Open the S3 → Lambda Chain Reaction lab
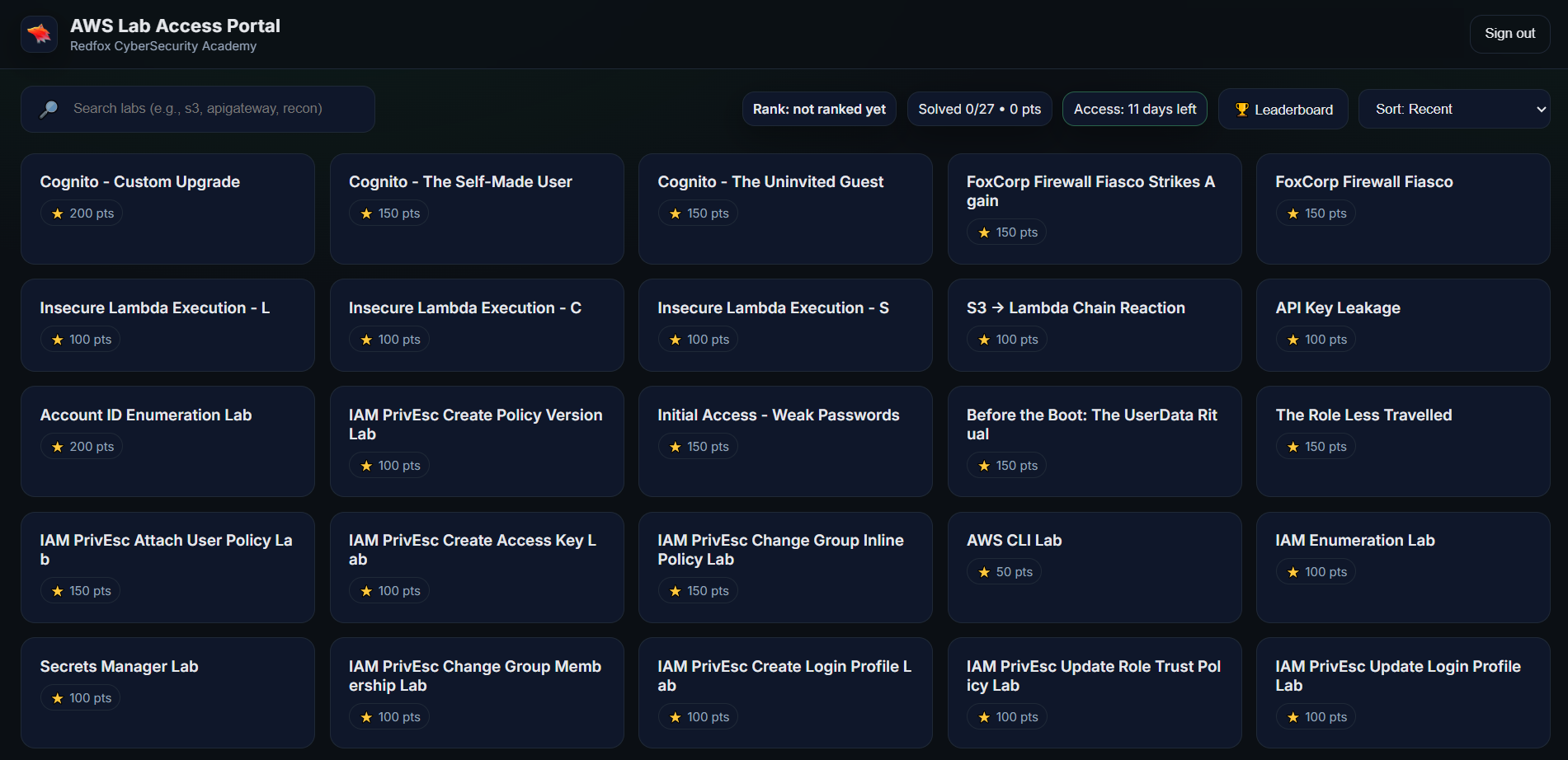 (1095, 325)
